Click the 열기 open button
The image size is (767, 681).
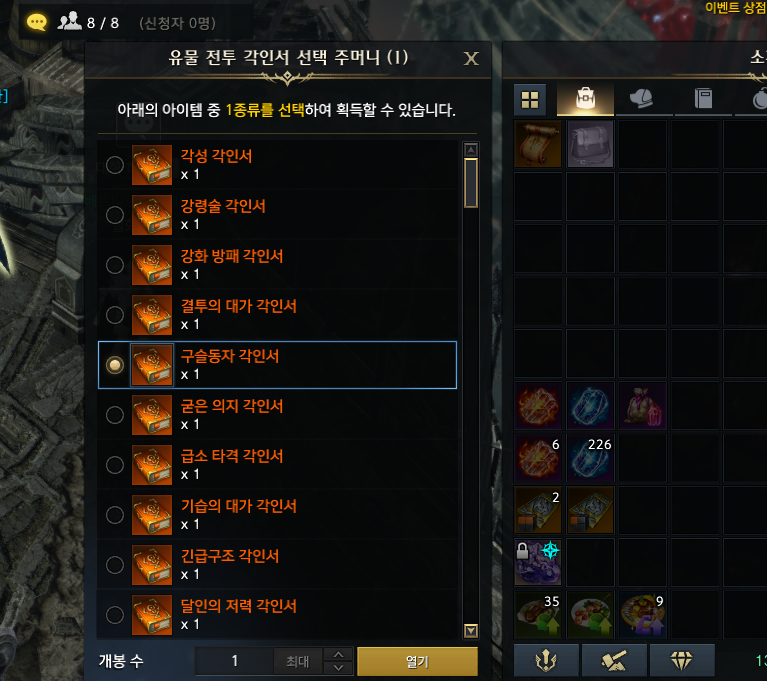(417, 661)
